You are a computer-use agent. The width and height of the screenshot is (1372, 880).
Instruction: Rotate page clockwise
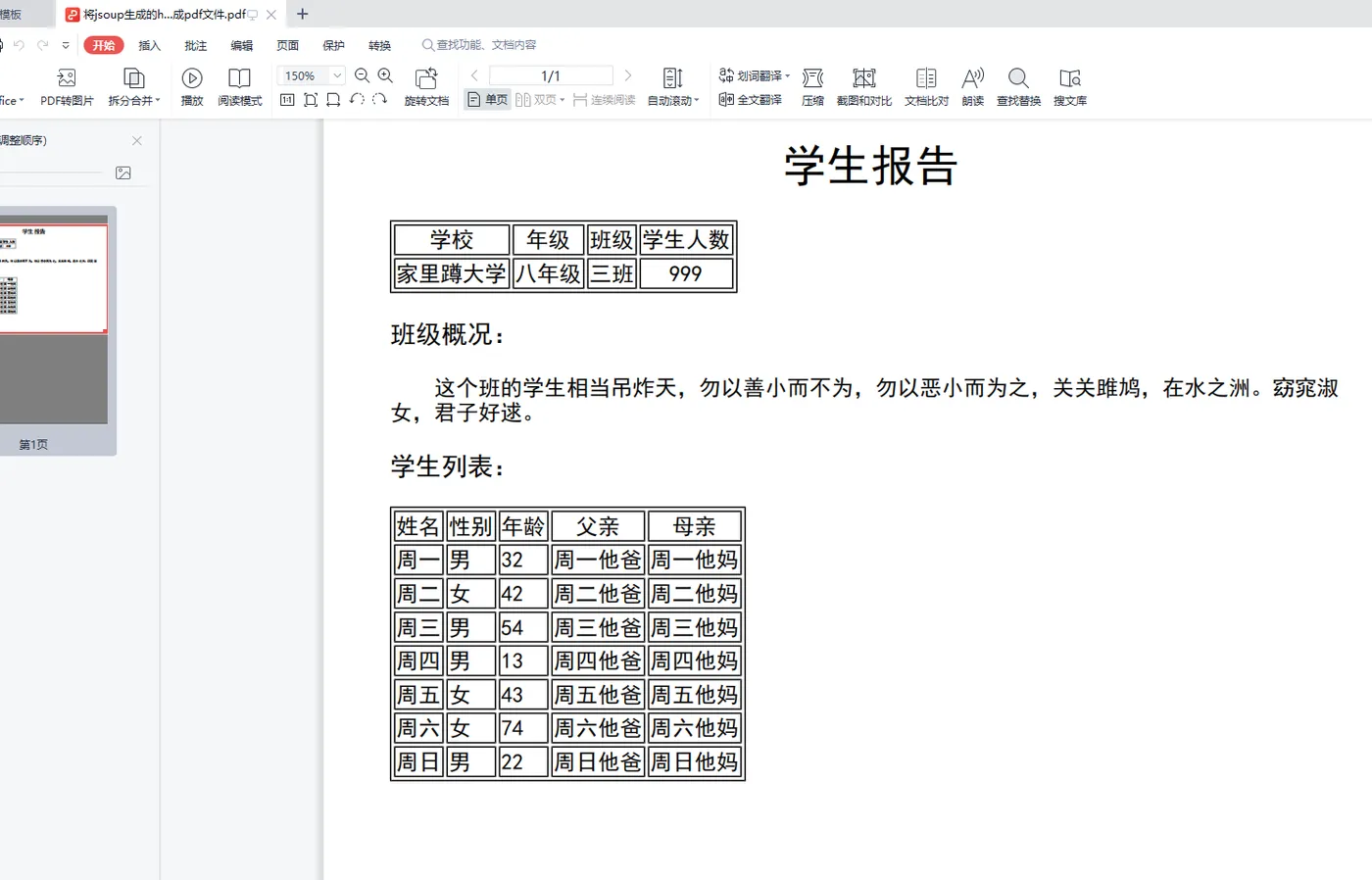380,100
